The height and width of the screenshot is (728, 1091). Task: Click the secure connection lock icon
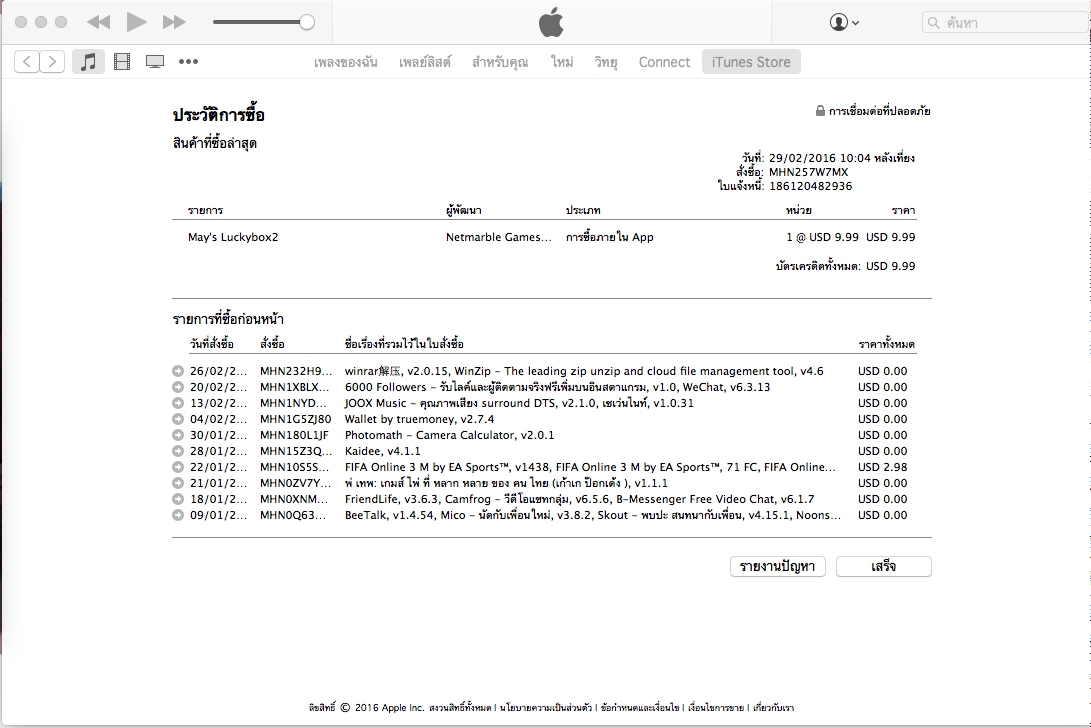[820, 111]
